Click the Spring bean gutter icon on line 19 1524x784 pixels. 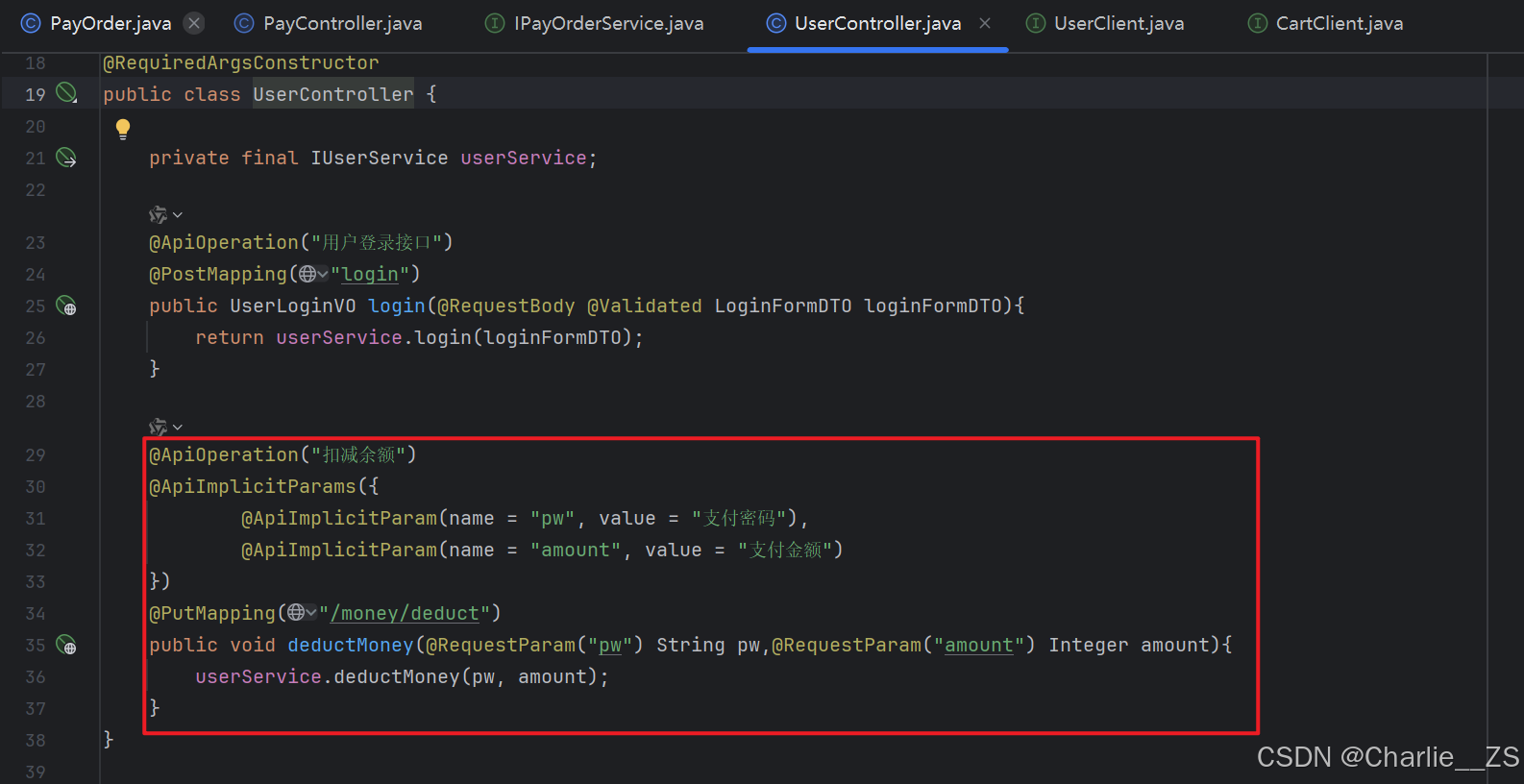(x=66, y=93)
